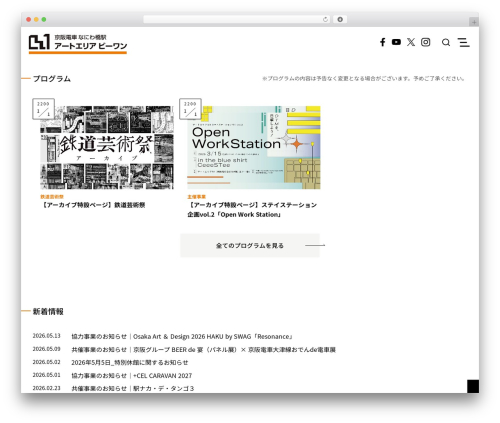The width and height of the screenshot is (500, 423).
Task: Click the date 2026.05.01 in news list
Action: pos(46,375)
